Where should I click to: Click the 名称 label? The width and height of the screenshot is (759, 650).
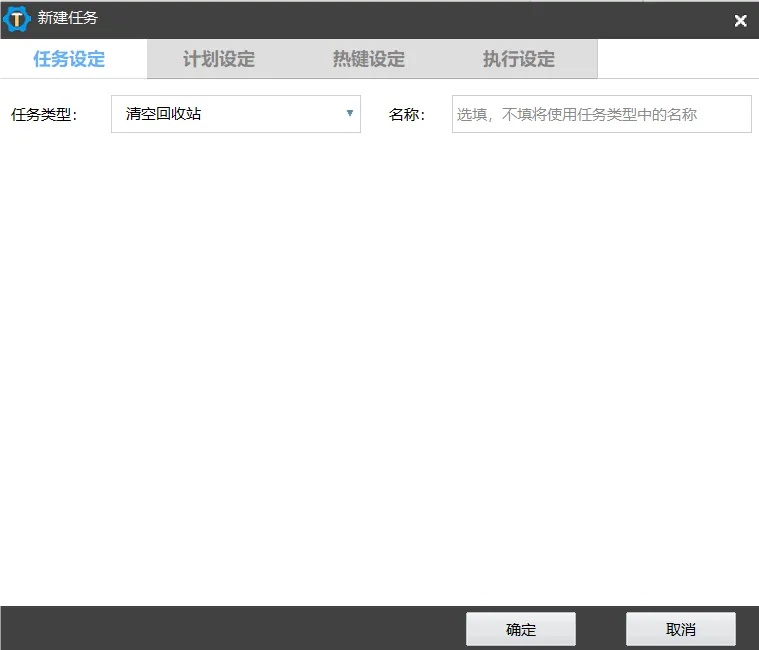tap(407, 115)
